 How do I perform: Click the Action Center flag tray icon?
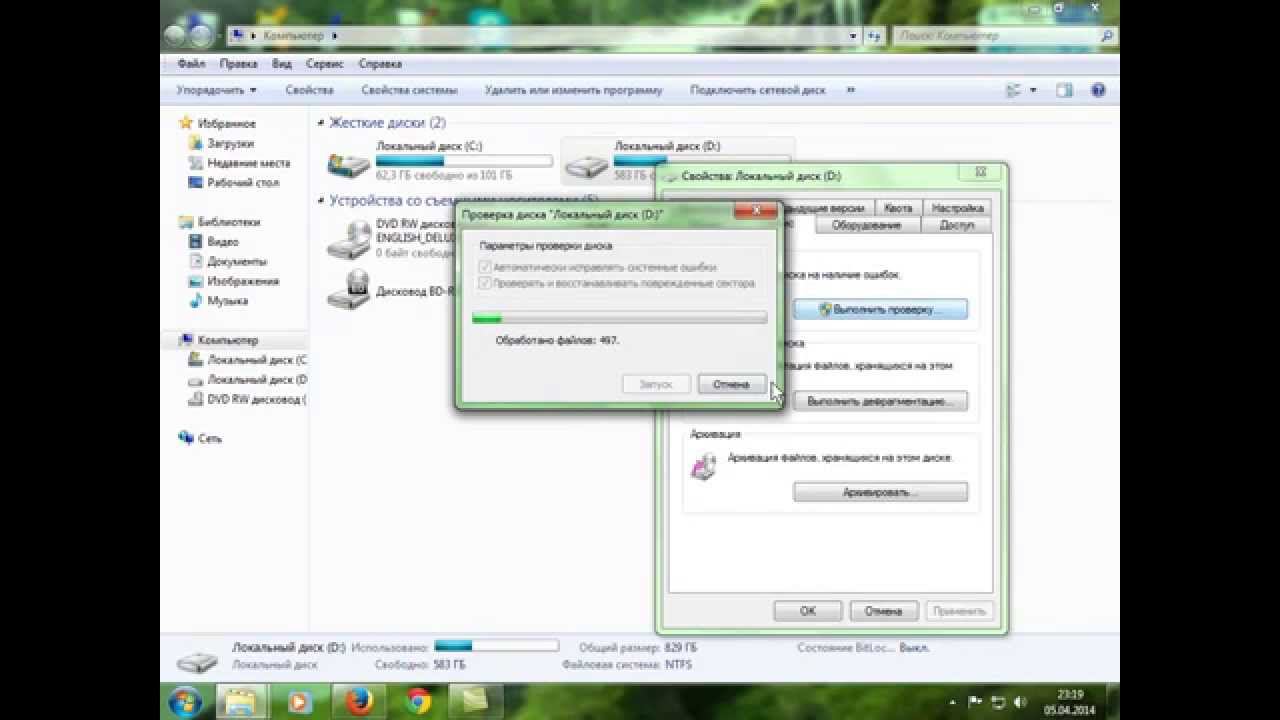[975, 702]
